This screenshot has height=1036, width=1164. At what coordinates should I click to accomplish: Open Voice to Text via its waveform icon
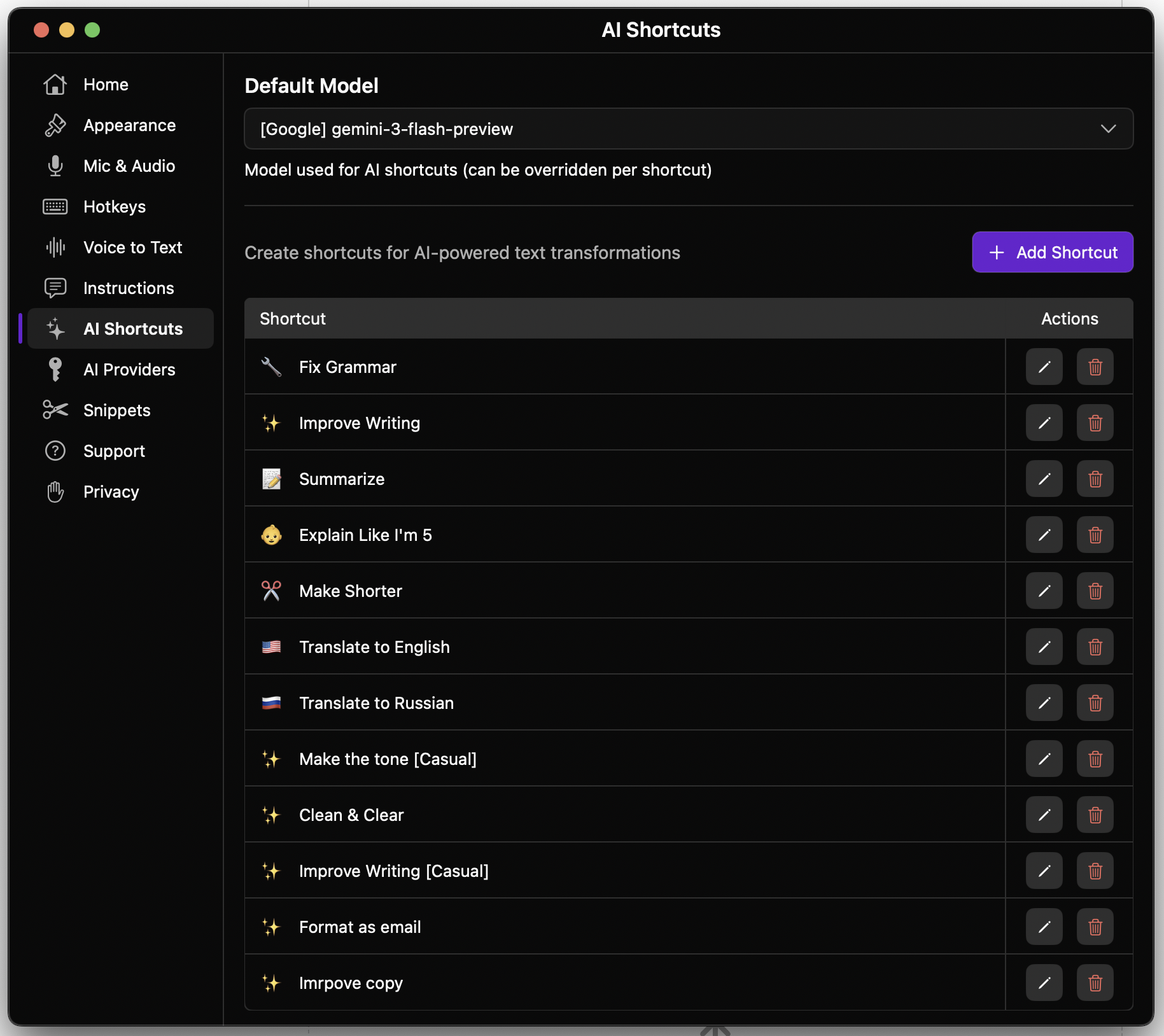pyautogui.click(x=55, y=247)
